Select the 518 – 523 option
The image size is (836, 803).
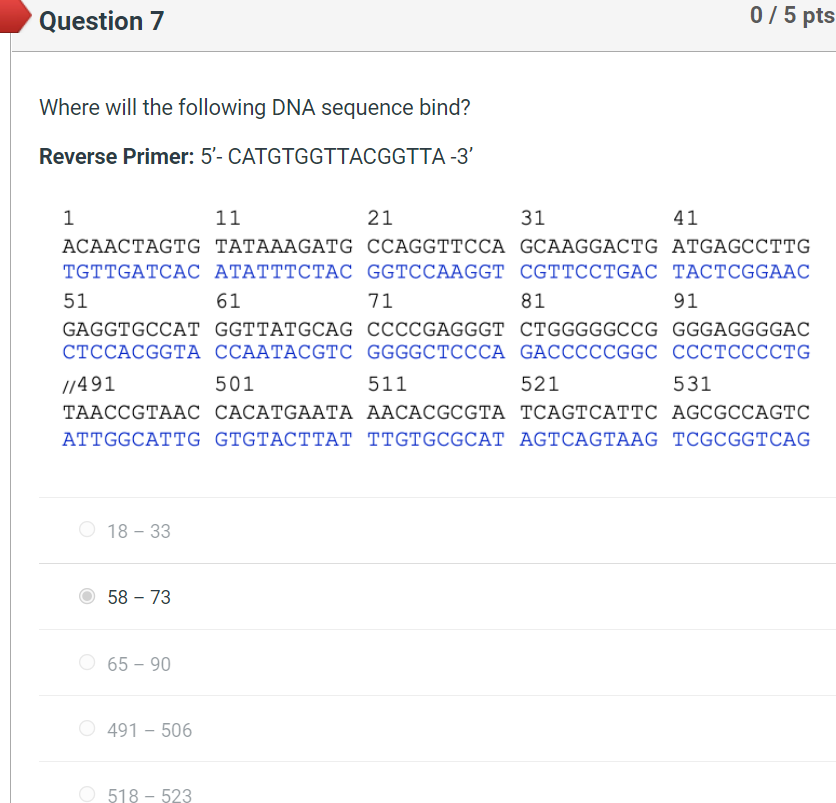click(x=86, y=793)
